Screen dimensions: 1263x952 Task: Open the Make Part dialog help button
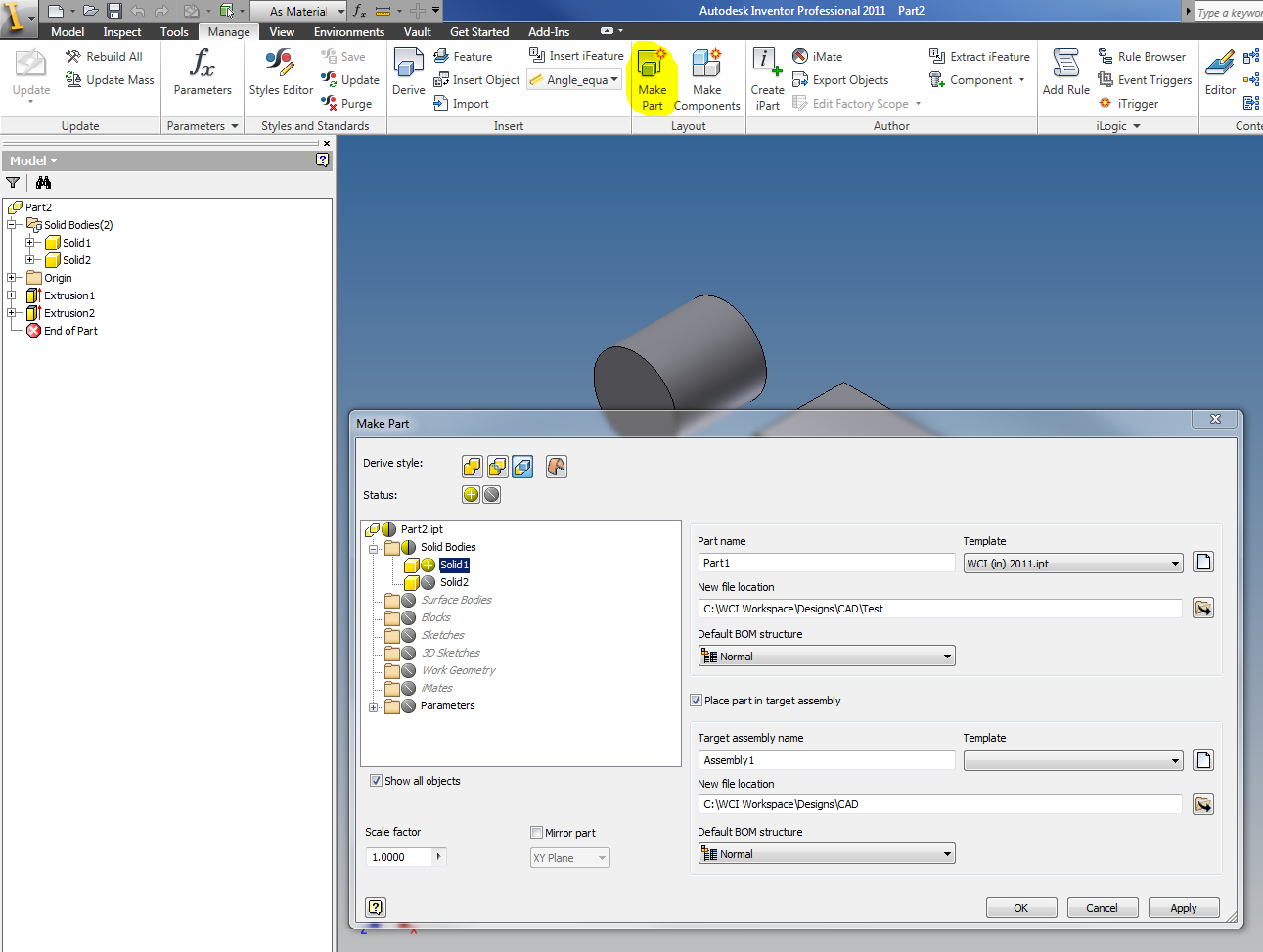tap(376, 907)
